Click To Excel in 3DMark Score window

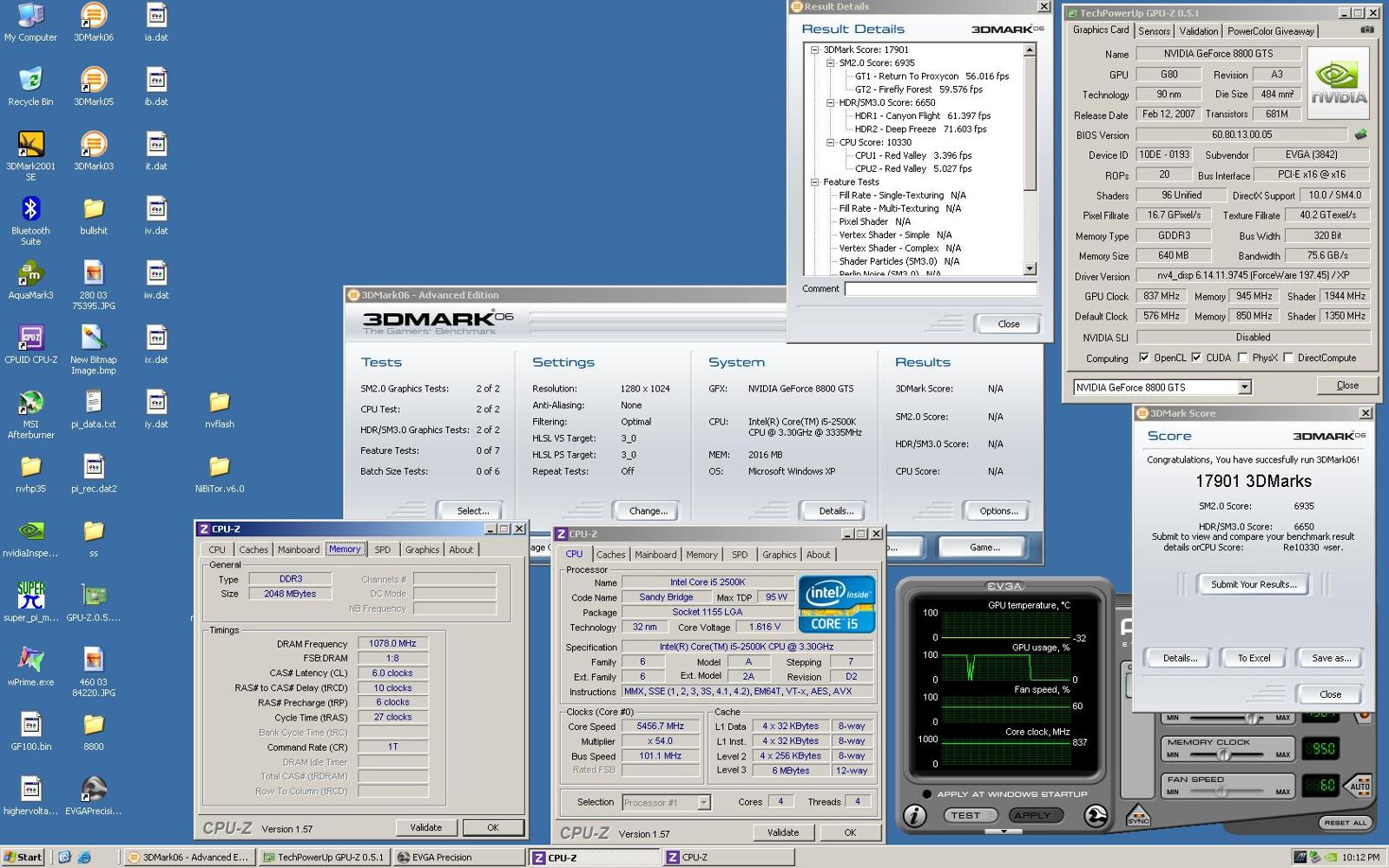1254,658
